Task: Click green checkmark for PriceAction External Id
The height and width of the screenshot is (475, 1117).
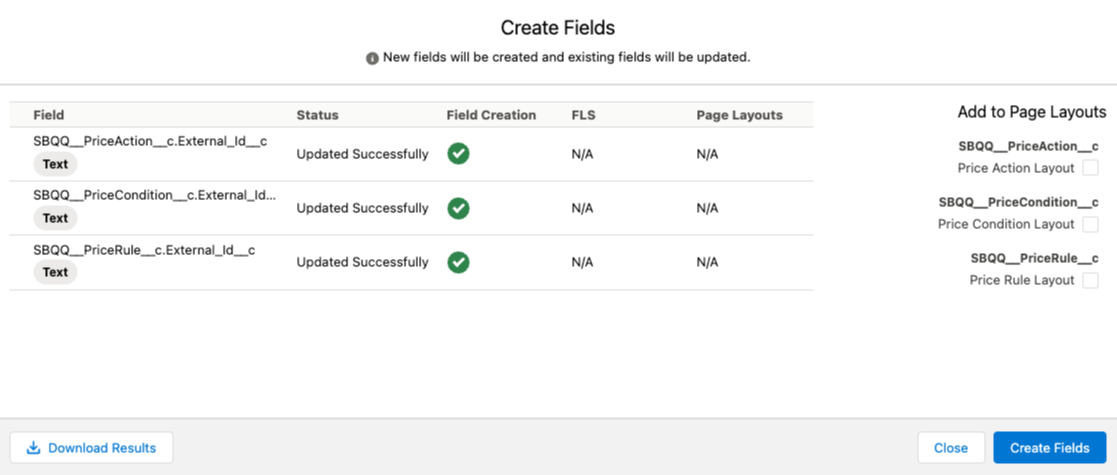Action: click(458, 154)
